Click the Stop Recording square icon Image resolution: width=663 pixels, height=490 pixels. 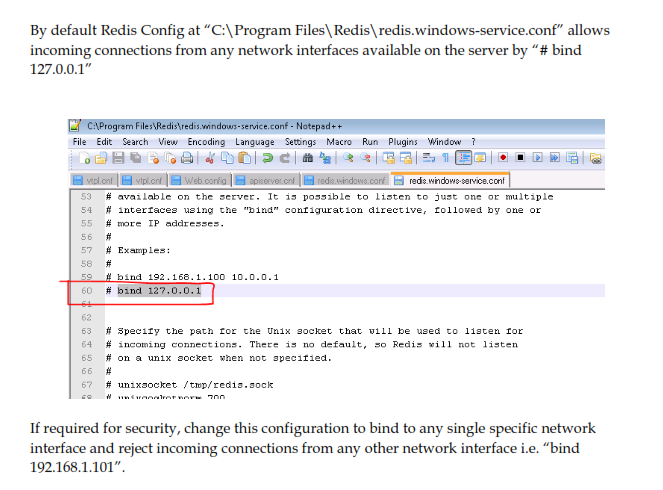(x=520, y=158)
